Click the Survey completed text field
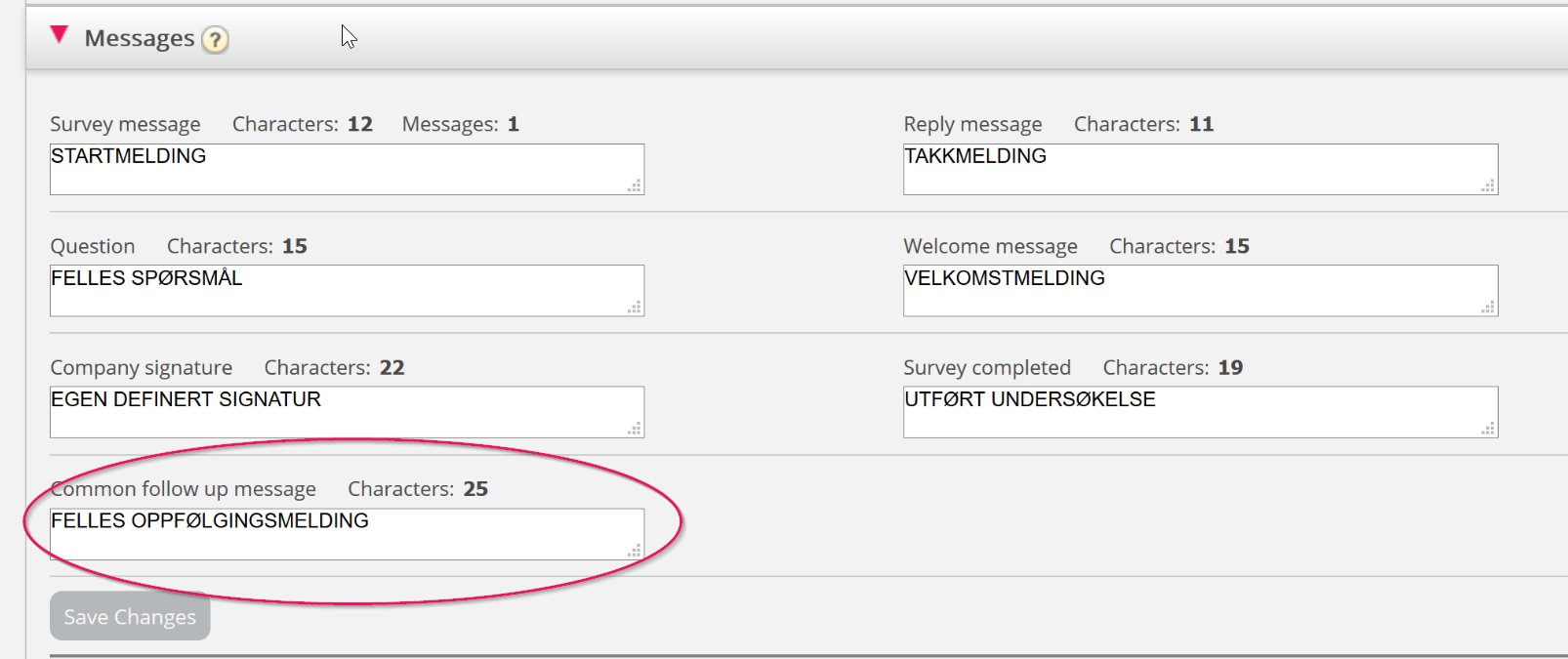The width and height of the screenshot is (1568, 659). (x=1200, y=411)
